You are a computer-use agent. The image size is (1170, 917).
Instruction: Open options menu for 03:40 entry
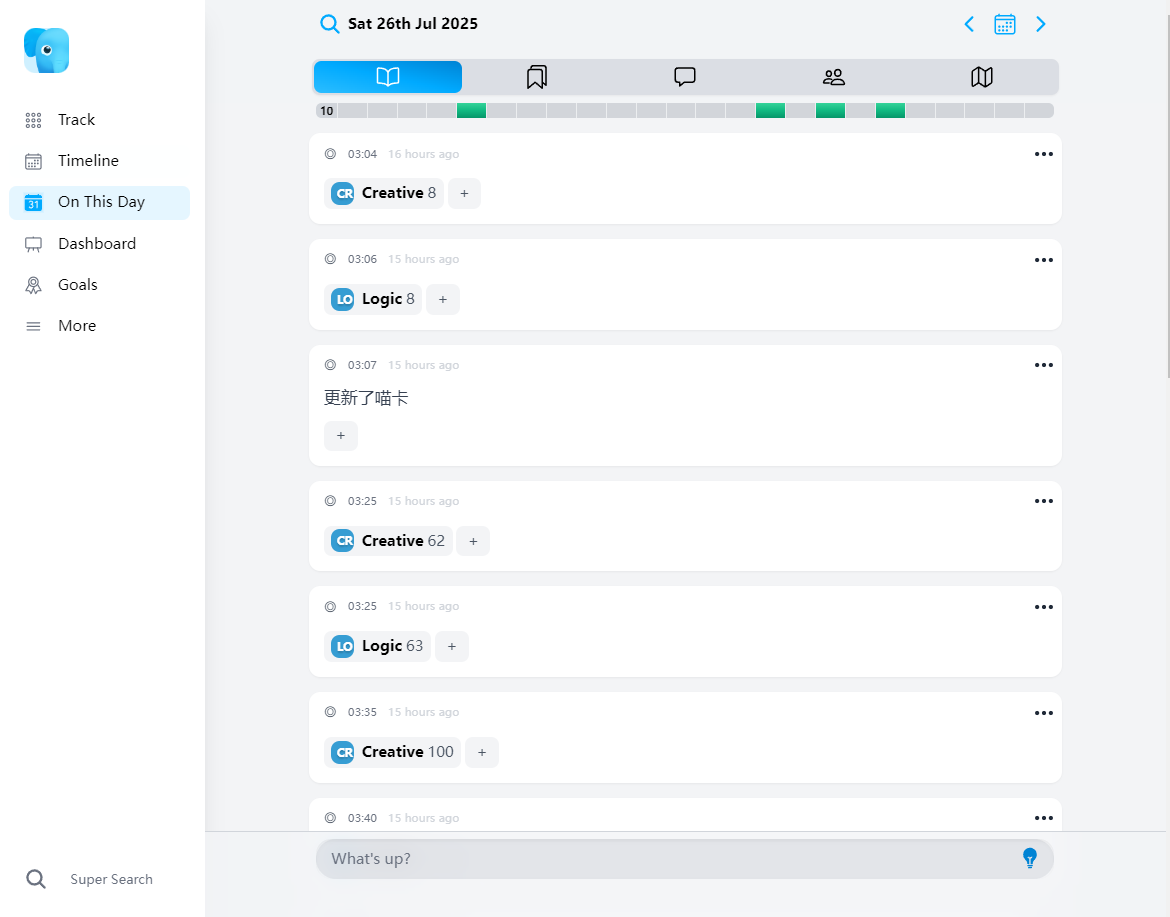click(1043, 819)
